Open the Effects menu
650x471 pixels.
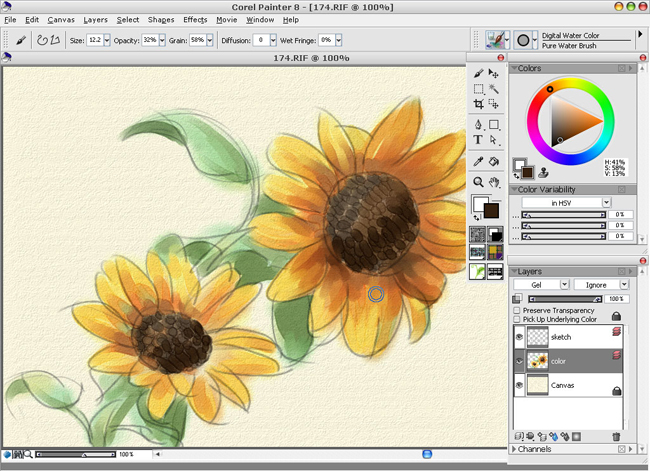click(195, 19)
